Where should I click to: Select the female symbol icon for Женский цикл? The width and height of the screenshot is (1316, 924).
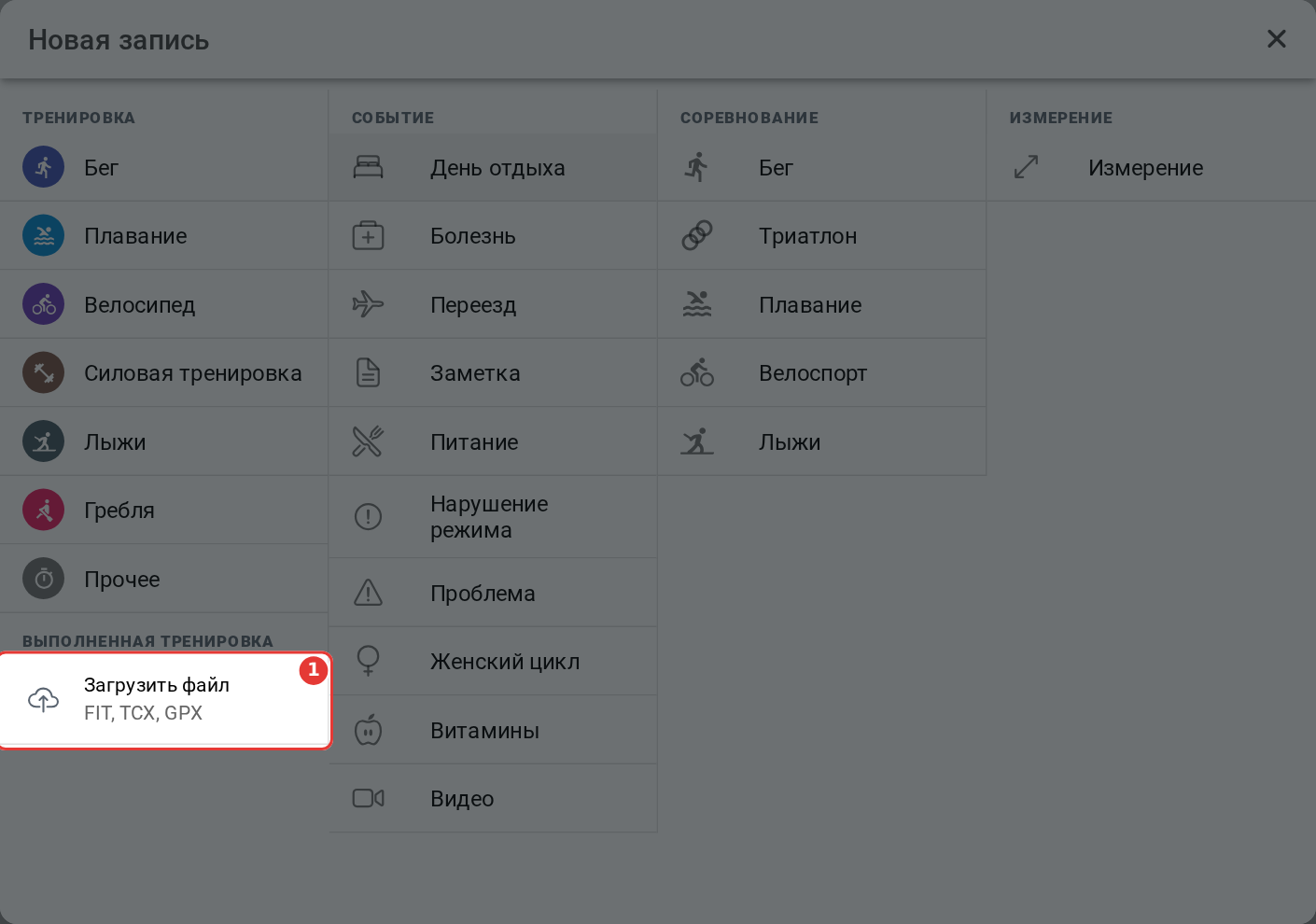pos(368,661)
